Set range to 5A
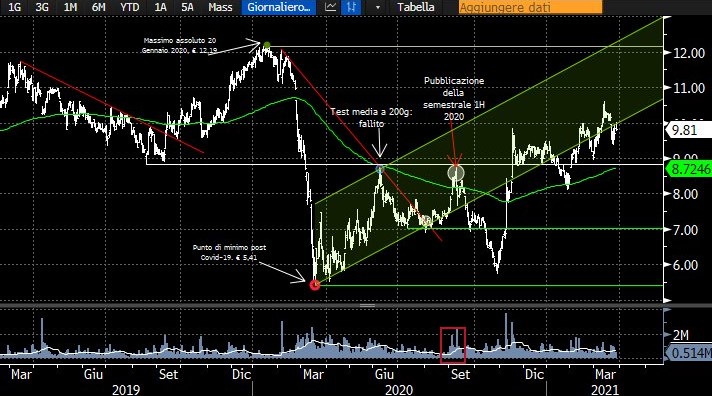Image resolution: width=712 pixels, height=396 pixels. (187, 7)
